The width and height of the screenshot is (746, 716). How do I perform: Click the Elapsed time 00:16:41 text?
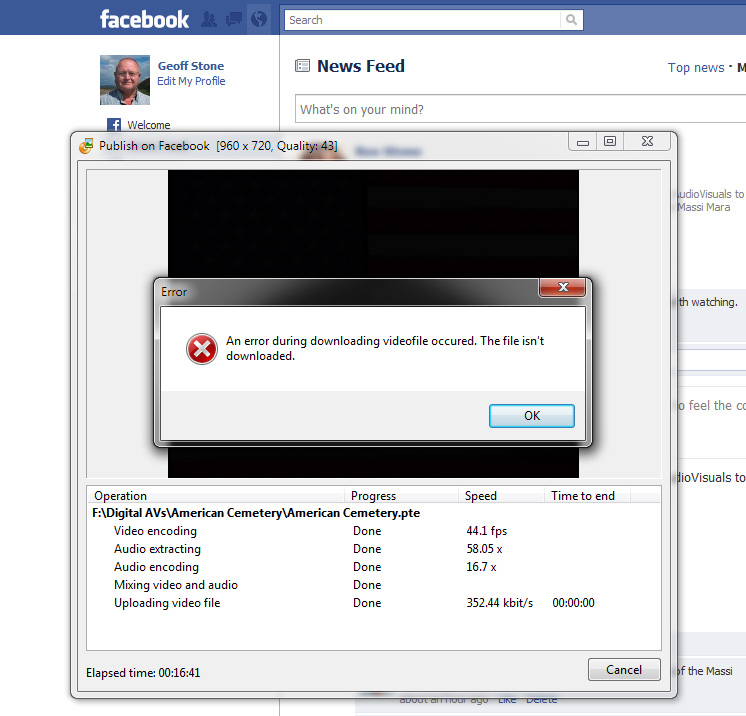pos(143,673)
